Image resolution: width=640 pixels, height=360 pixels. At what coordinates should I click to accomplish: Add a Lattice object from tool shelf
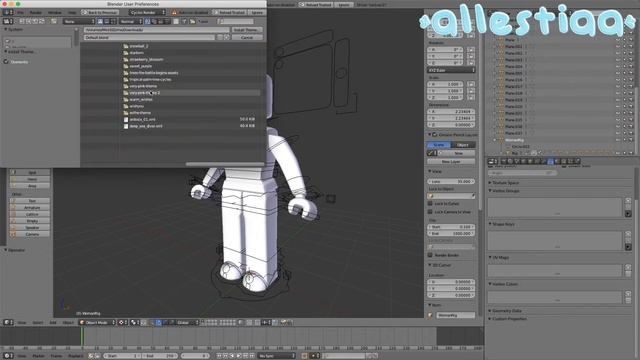tap(30, 214)
